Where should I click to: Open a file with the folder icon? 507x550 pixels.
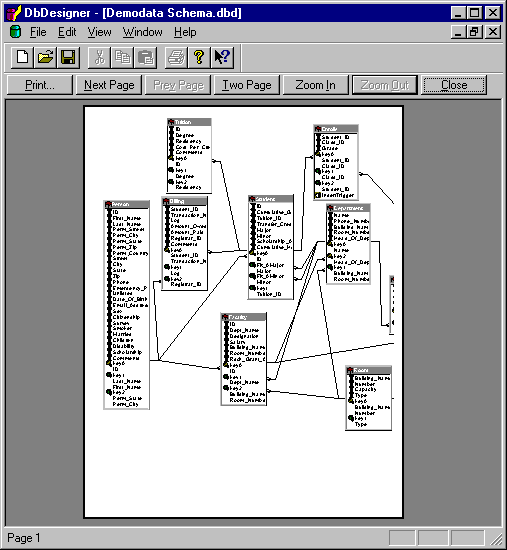45,57
